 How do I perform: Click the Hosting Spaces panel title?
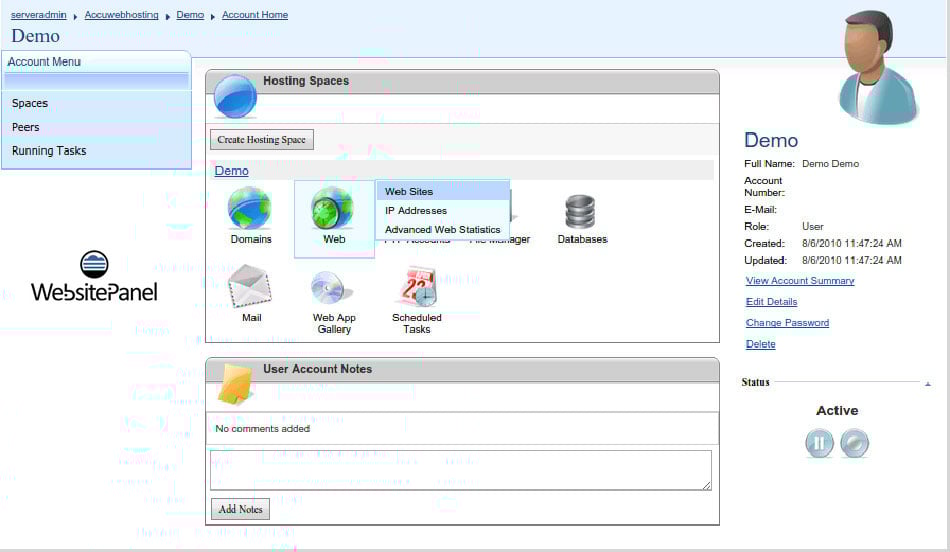pos(306,81)
